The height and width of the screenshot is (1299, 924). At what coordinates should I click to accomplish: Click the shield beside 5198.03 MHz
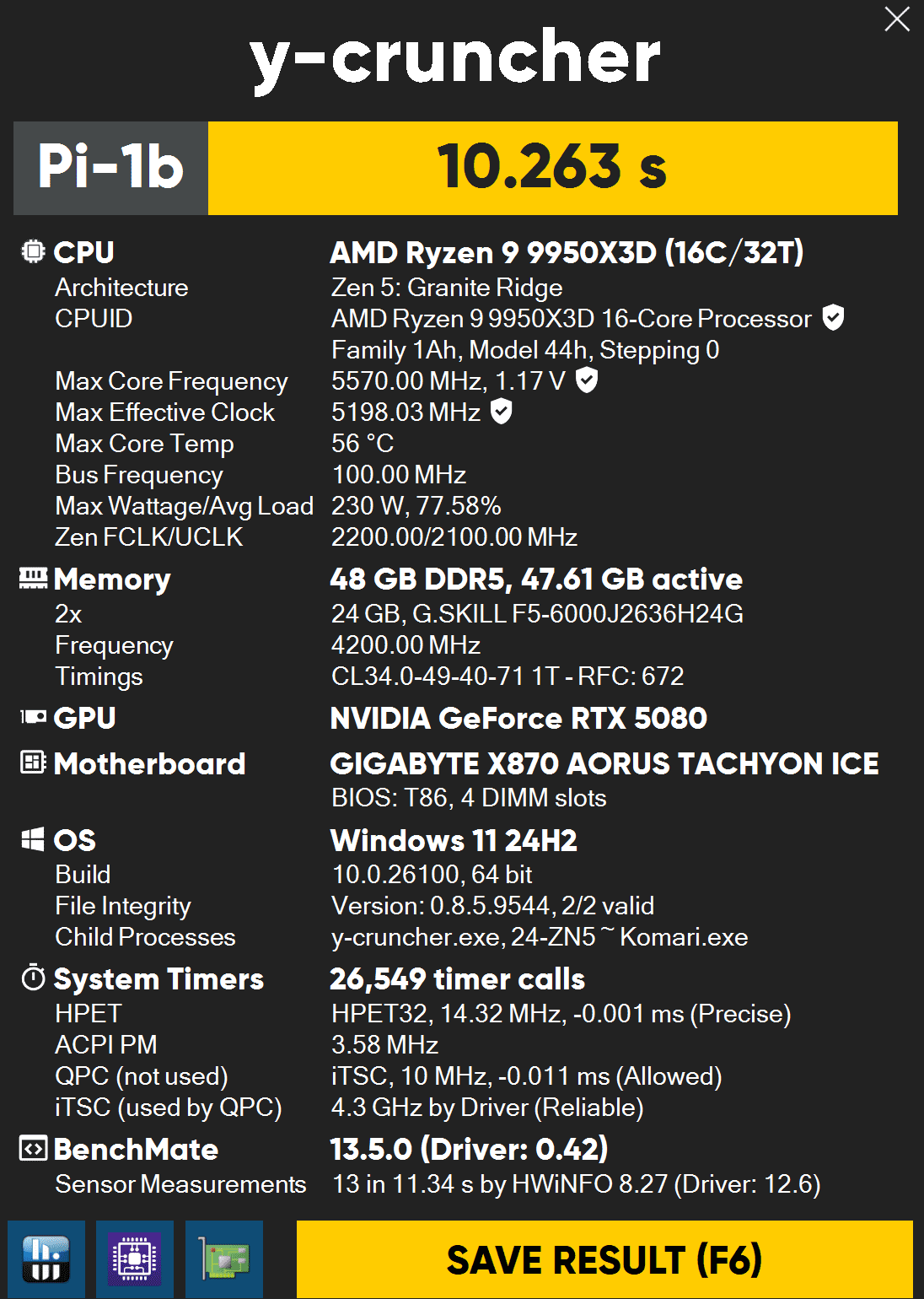502,411
